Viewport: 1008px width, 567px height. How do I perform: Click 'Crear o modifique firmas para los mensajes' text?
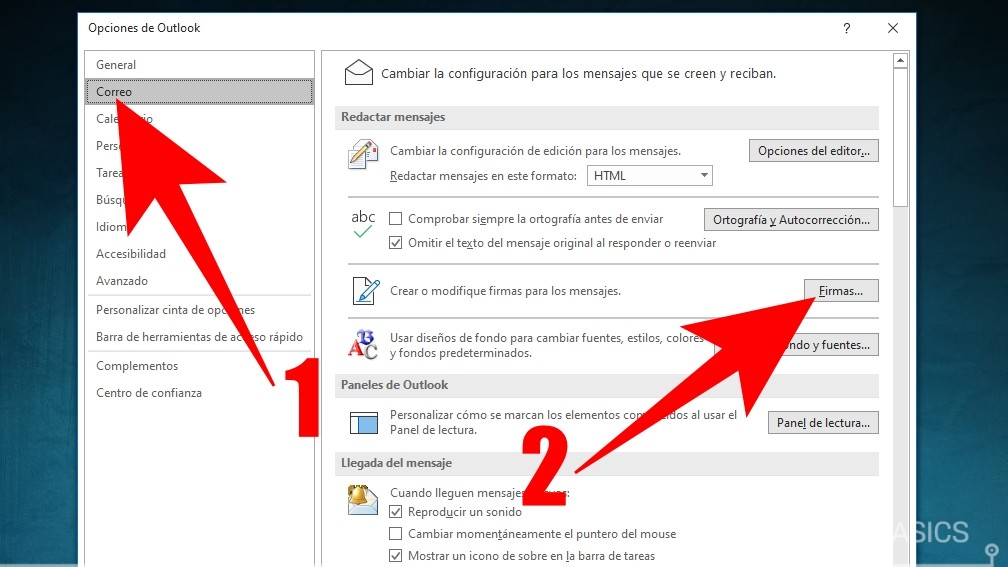coord(505,291)
